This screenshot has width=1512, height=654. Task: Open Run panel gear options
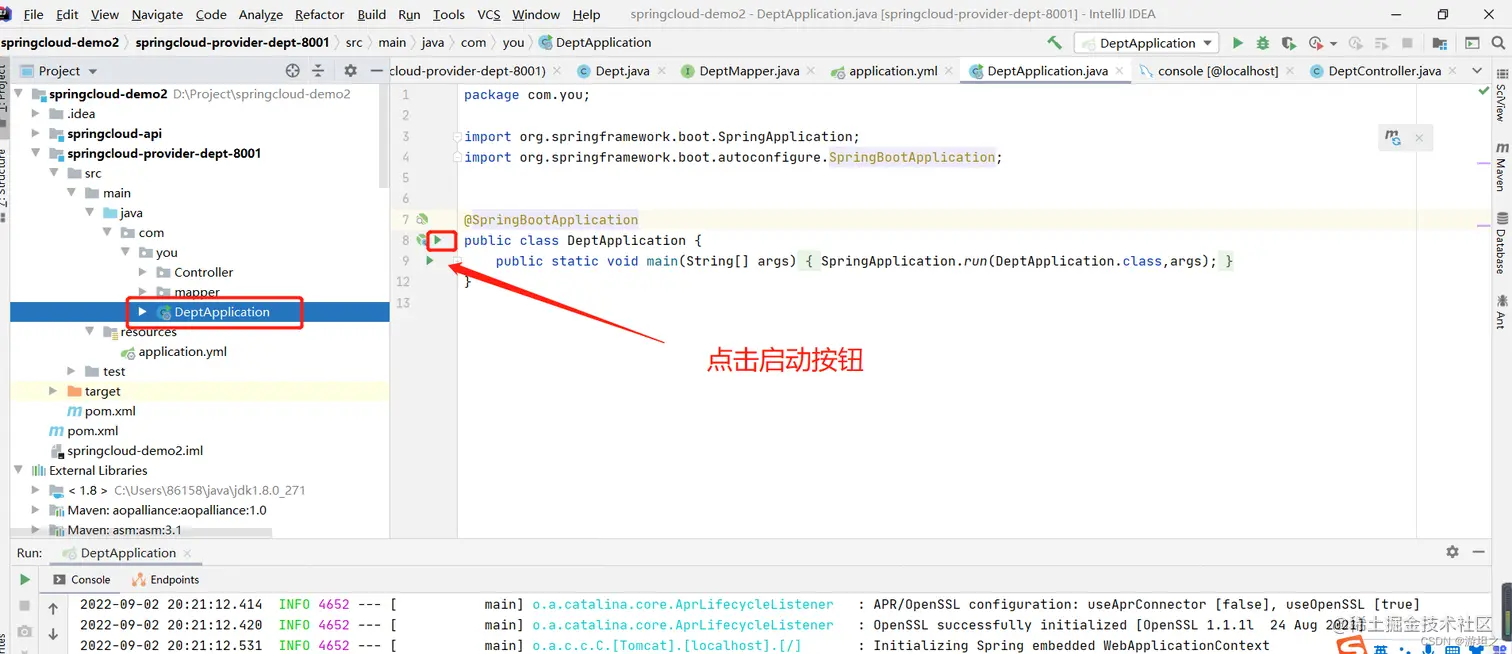point(1452,552)
